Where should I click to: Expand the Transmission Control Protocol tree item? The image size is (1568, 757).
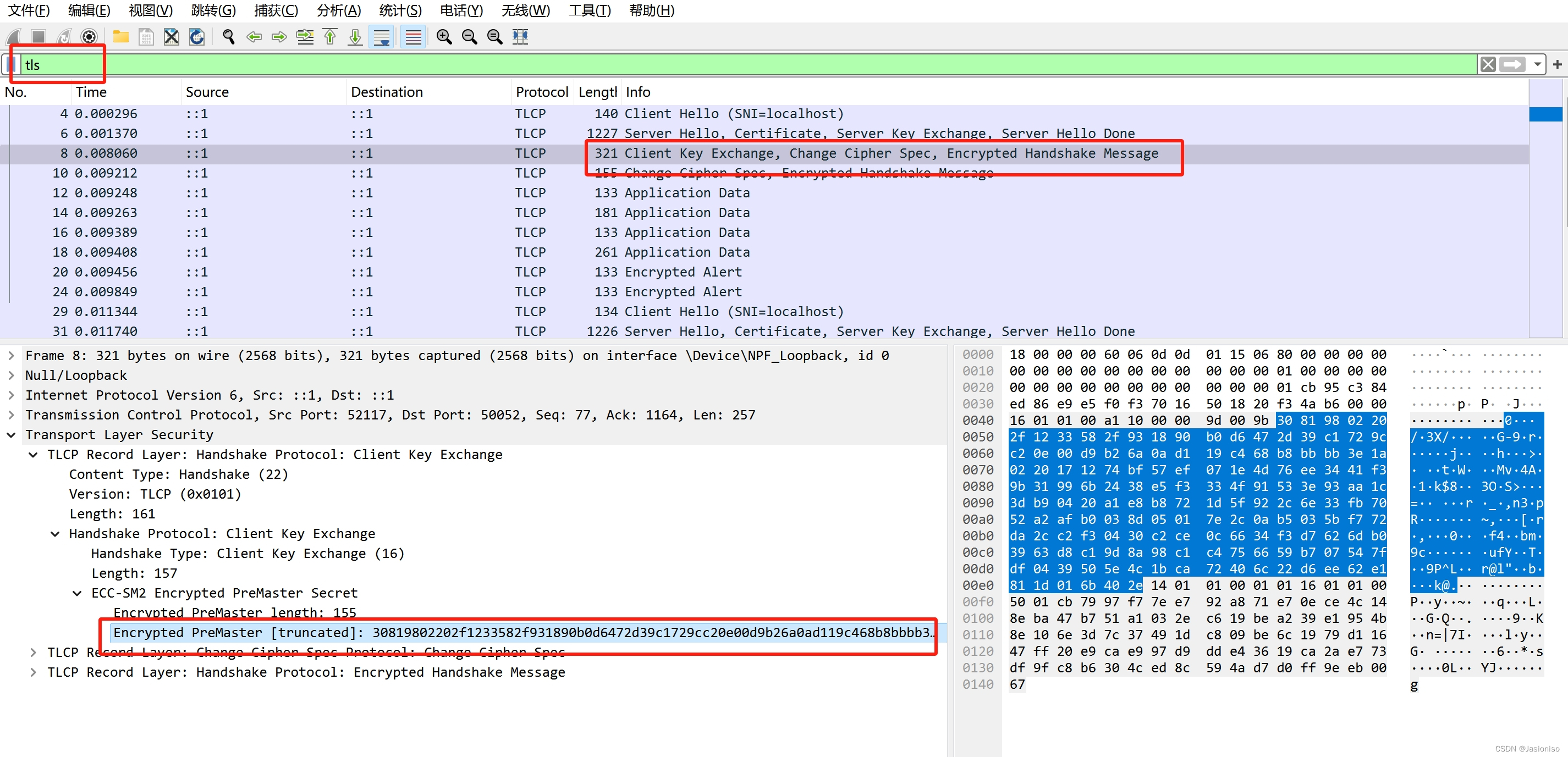11,415
